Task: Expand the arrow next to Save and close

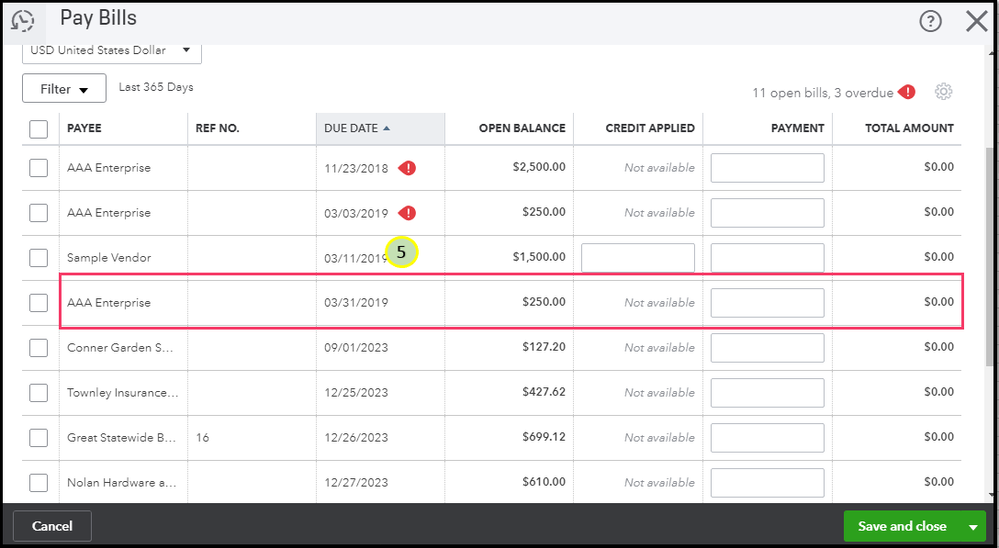Action: click(x=972, y=526)
